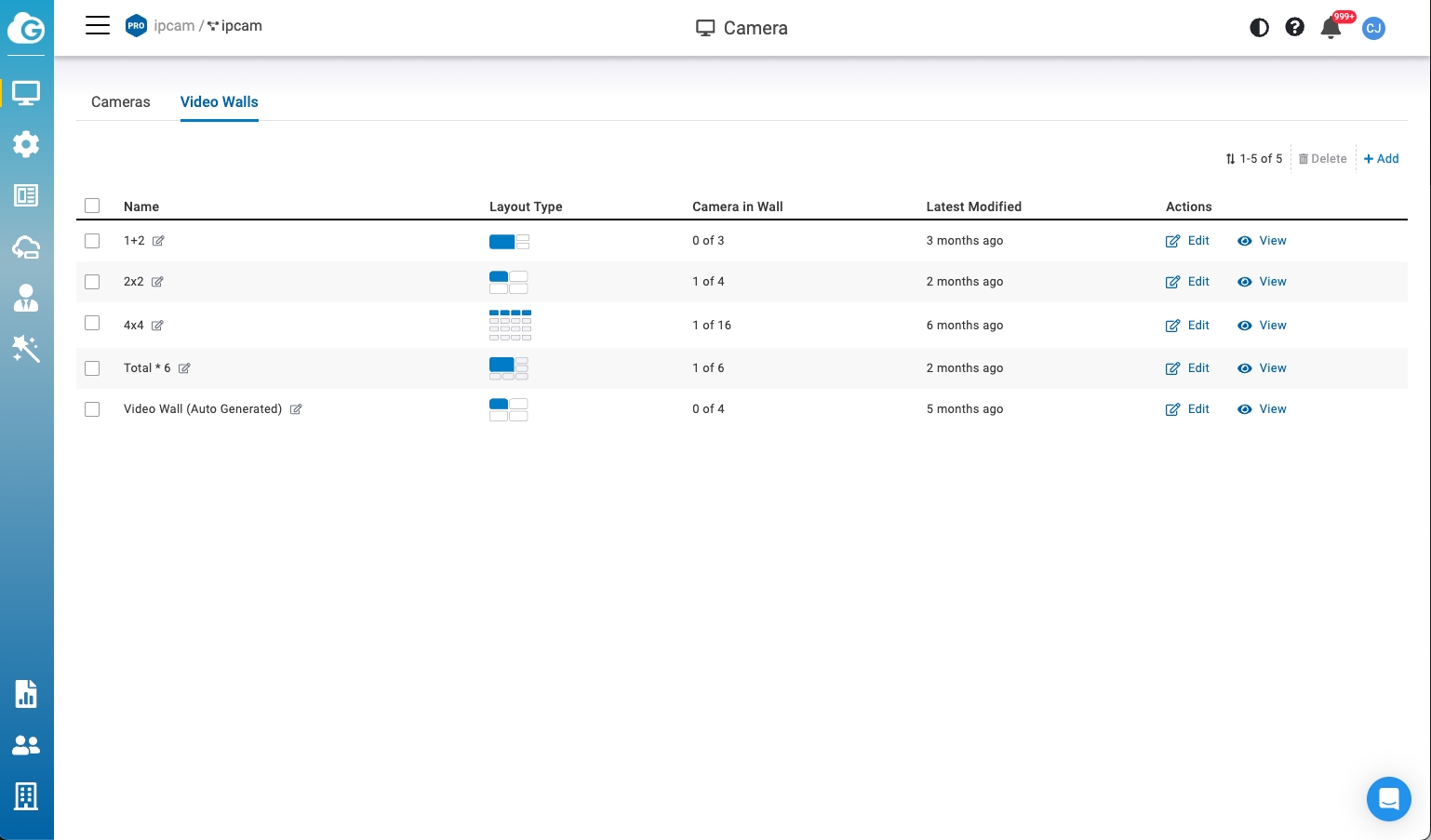View the 2x2 video wall
Image resolution: width=1431 pixels, height=840 pixels.
[x=1262, y=282]
